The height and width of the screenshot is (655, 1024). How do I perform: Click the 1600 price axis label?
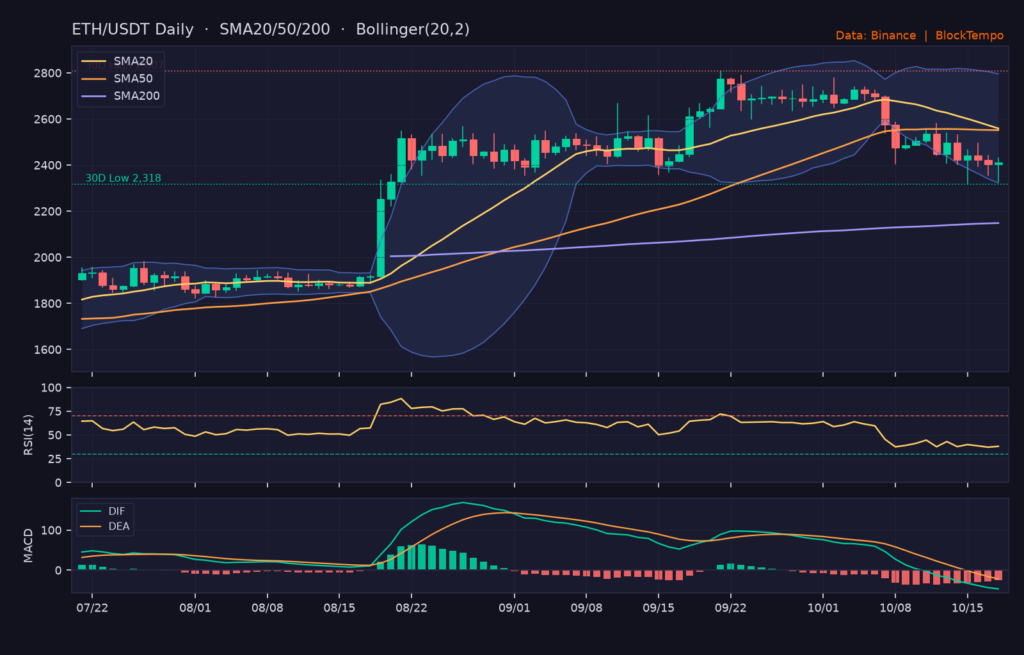click(48, 349)
